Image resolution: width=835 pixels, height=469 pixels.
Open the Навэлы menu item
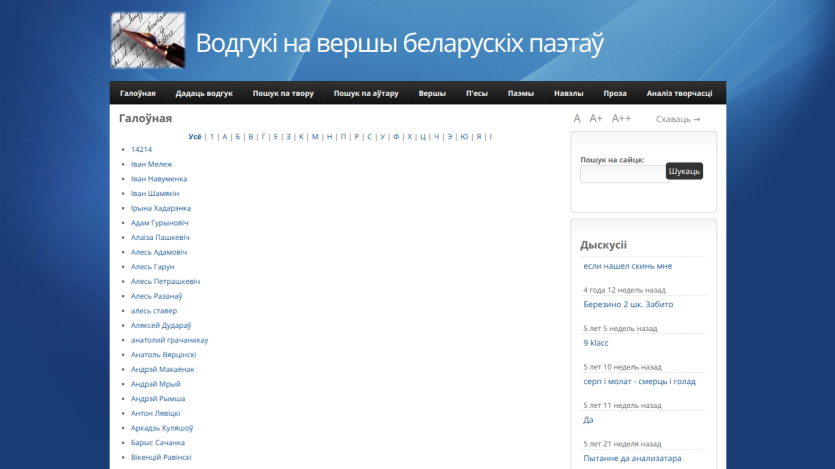(x=568, y=93)
